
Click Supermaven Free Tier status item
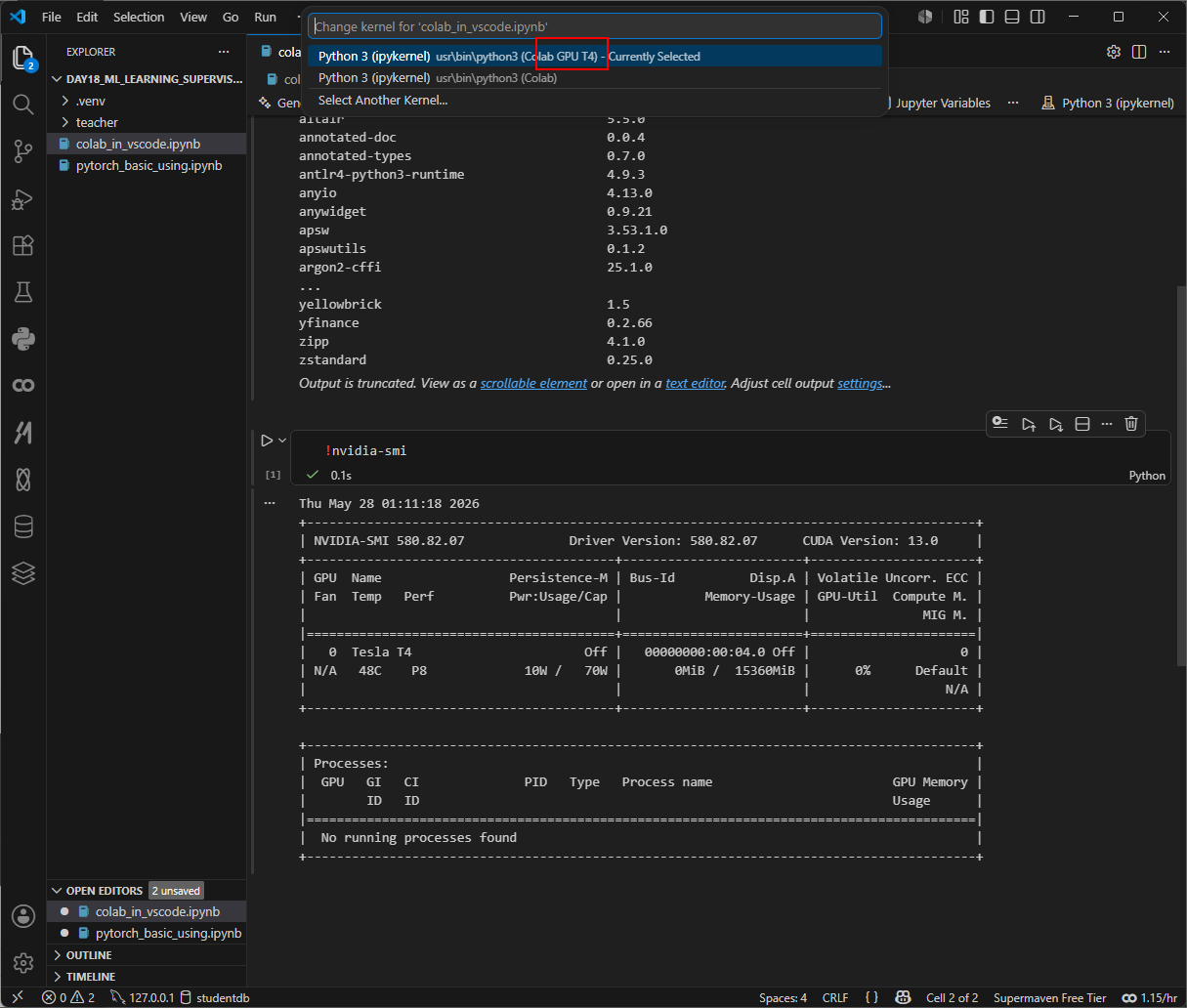tap(1050, 997)
